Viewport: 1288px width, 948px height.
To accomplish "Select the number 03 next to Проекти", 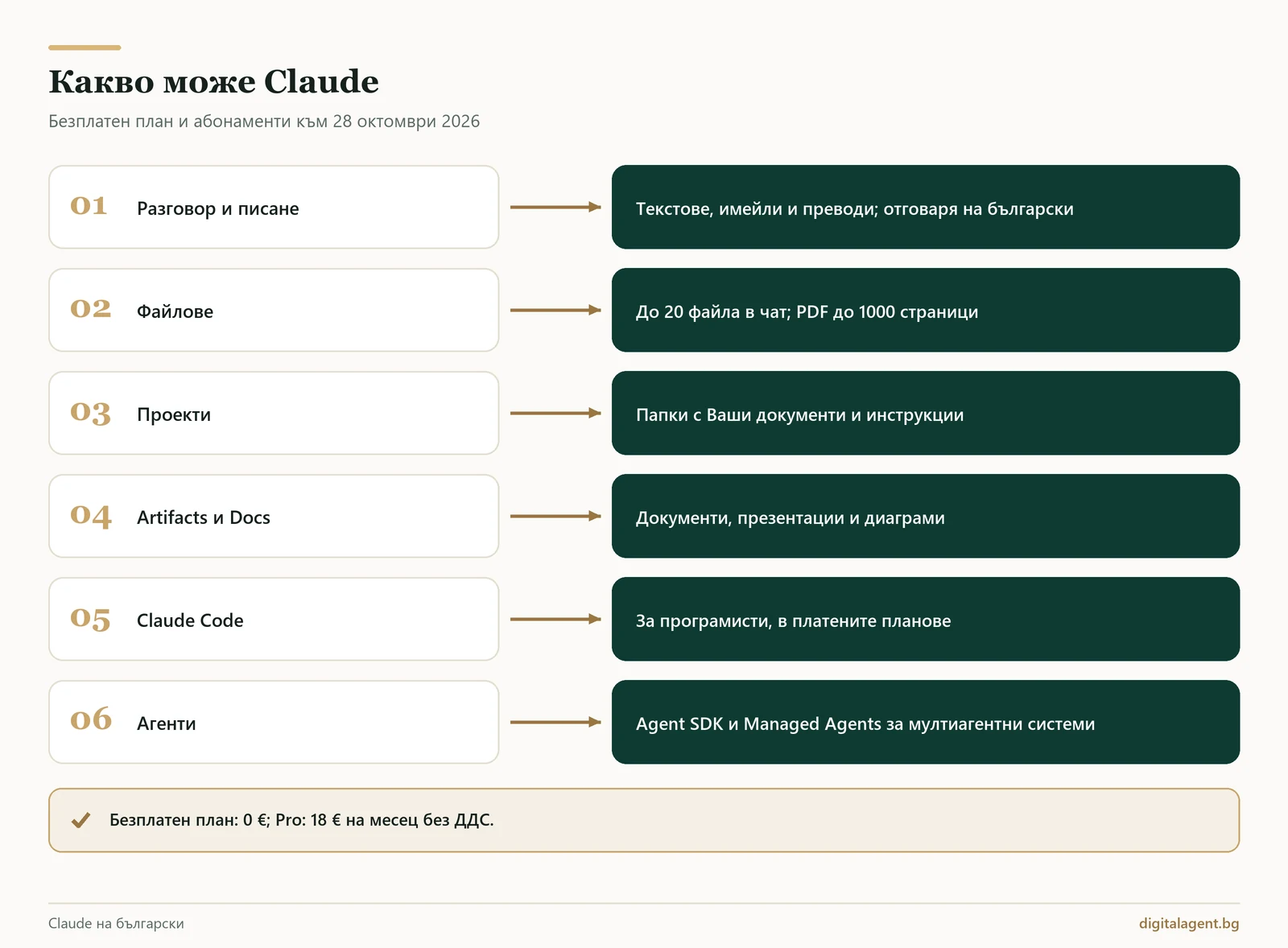I will (91, 413).
